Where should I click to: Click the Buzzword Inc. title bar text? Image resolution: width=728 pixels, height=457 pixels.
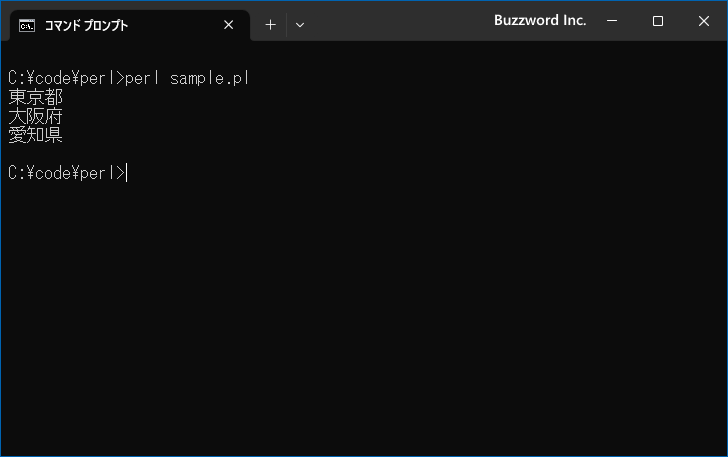[x=540, y=20]
